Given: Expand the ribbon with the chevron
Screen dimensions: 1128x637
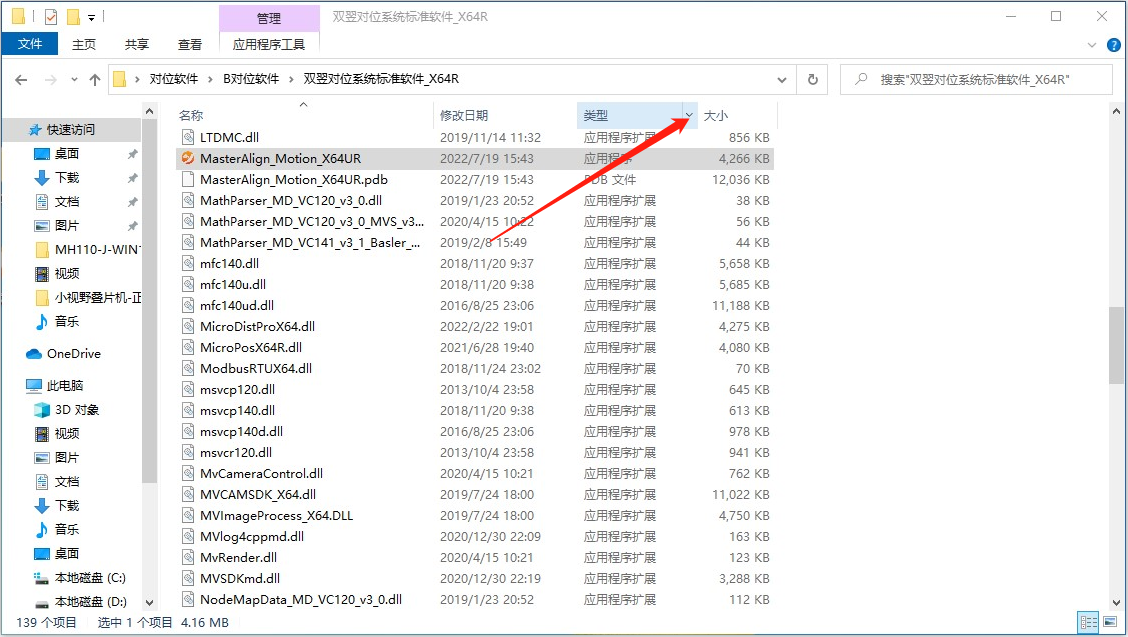Looking at the screenshot, I should coord(1092,45).
